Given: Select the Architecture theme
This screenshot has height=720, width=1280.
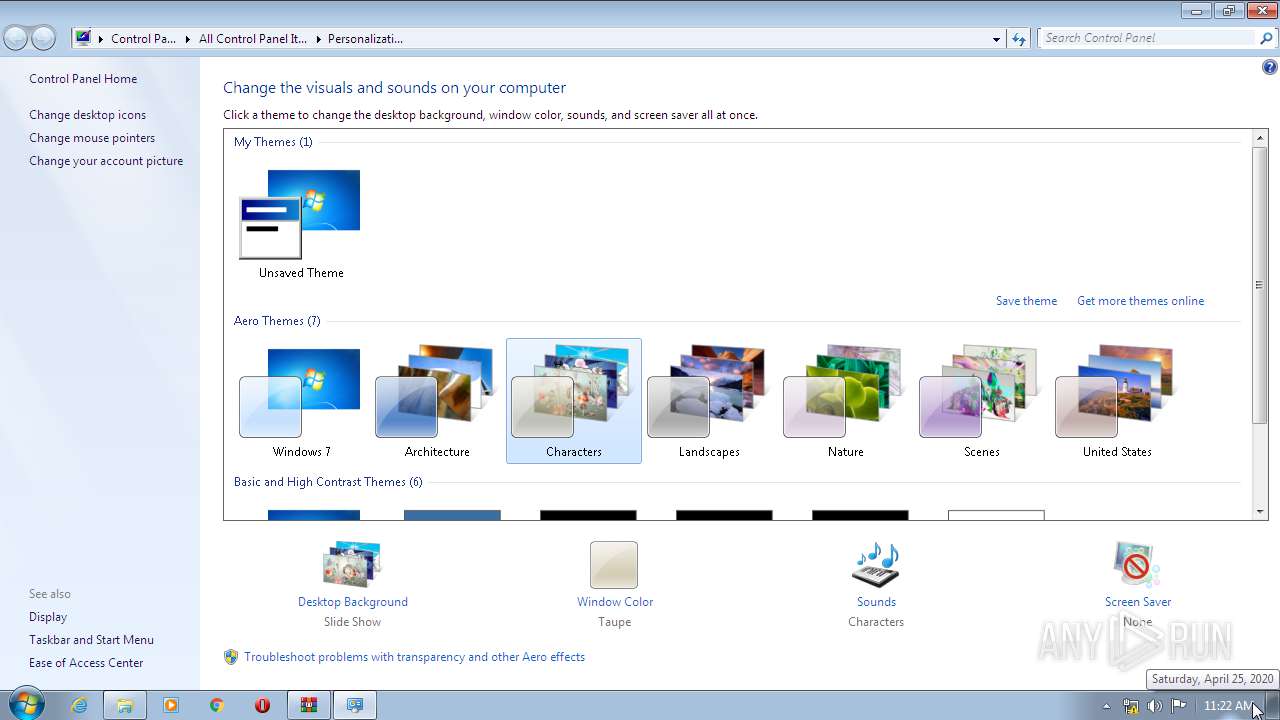Looking at the screenshot, I should 437,400.
